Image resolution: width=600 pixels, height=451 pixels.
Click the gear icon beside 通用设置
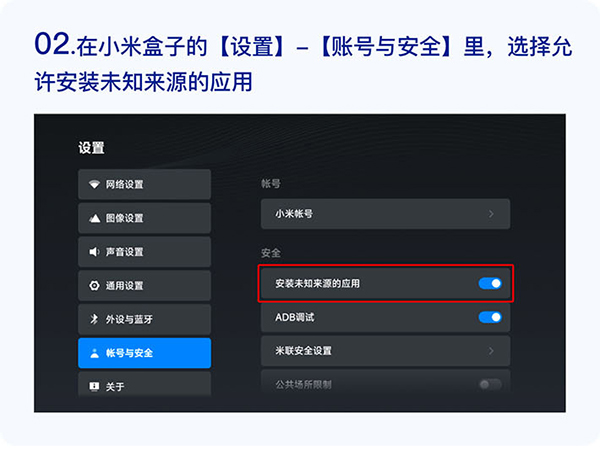pos(95,286)
